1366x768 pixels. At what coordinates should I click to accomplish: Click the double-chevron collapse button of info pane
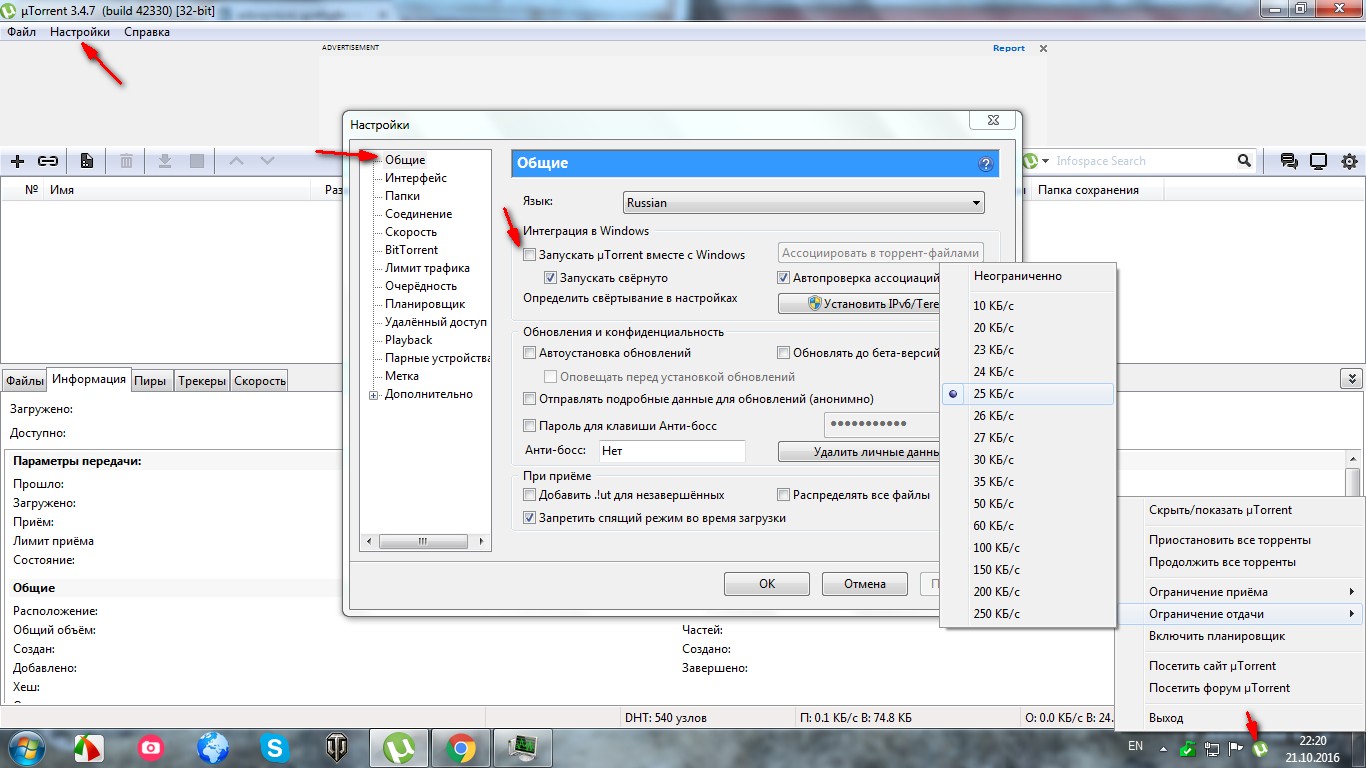pyautogui.click(x=1352, y=379)
